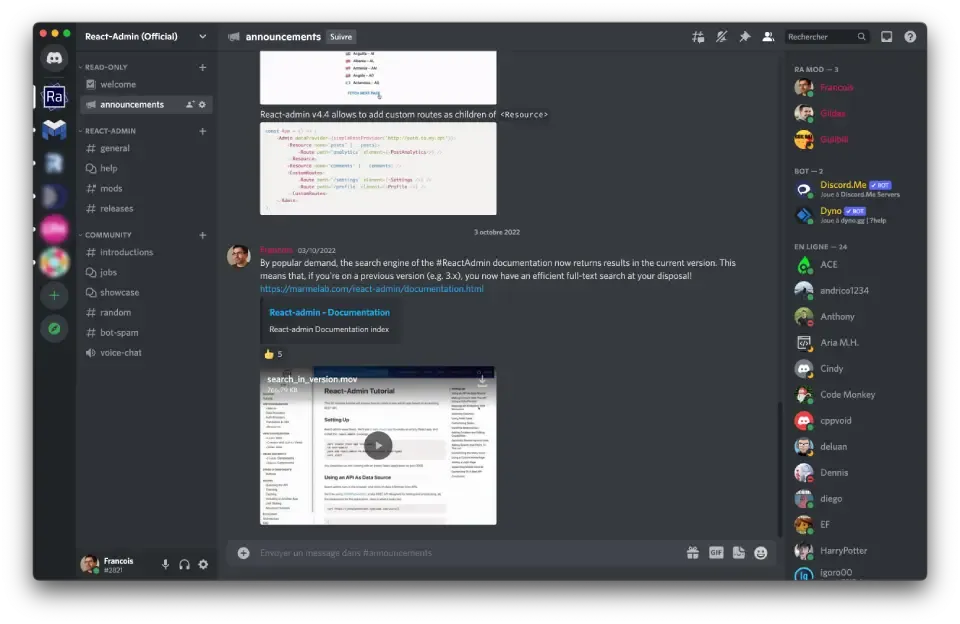
Task: Open the emoji picker
Action: click(x=760, y=552)
